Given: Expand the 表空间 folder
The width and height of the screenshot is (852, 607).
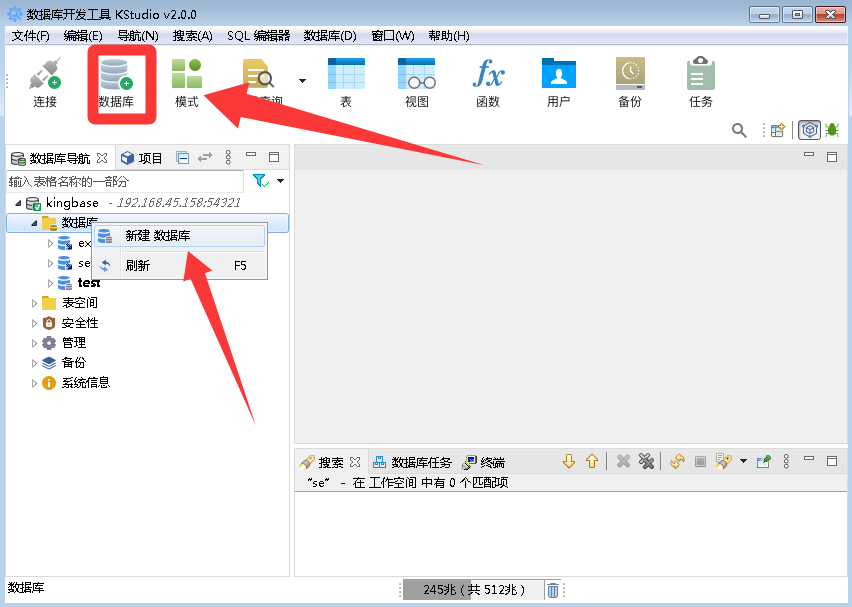Looking at the screenshot, I should coord(34,303).
